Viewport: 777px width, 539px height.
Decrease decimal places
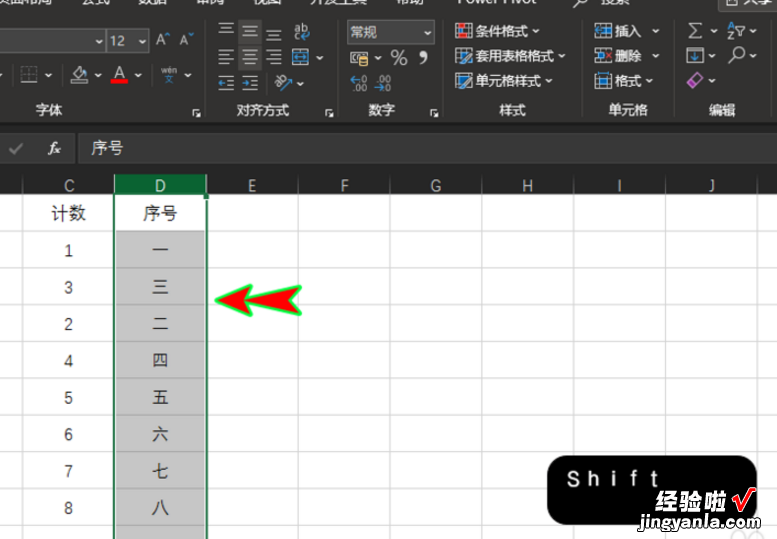(383, 83)
